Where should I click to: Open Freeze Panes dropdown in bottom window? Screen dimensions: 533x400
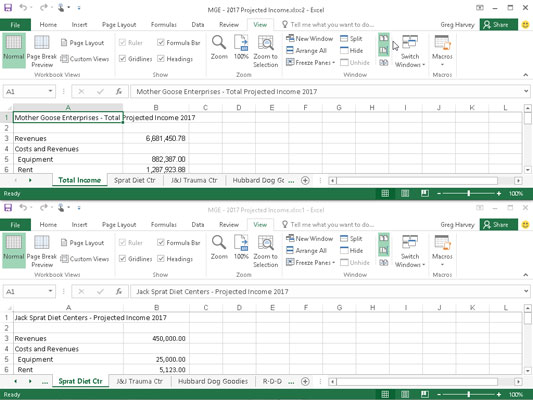pos(310,263)
